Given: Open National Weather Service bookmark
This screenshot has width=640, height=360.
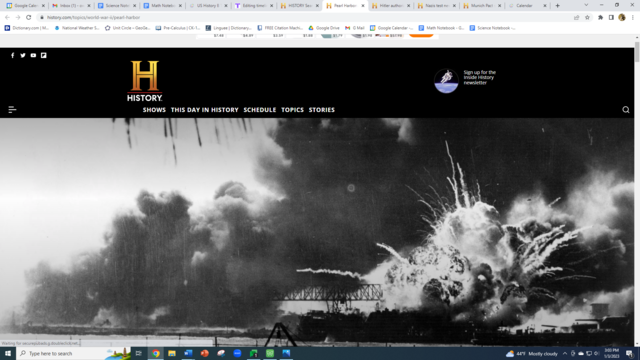Looking at the screenshot, I should click(77, 28).
